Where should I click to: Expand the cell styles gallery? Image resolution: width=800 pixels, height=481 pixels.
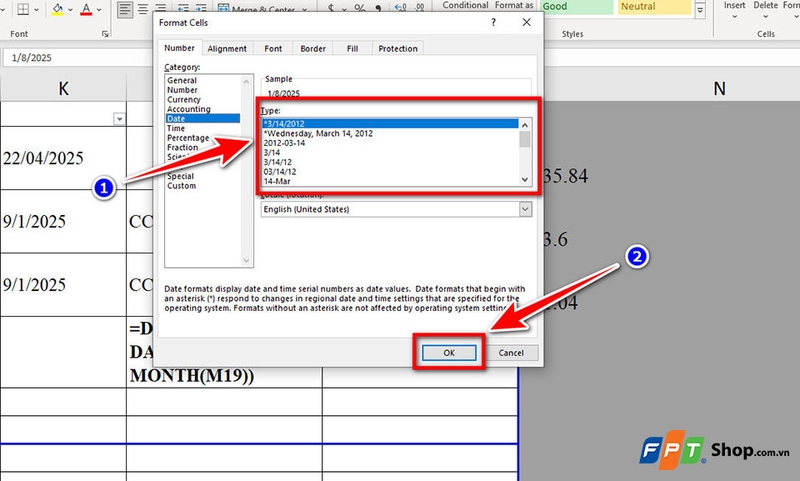tap(700, 10)
